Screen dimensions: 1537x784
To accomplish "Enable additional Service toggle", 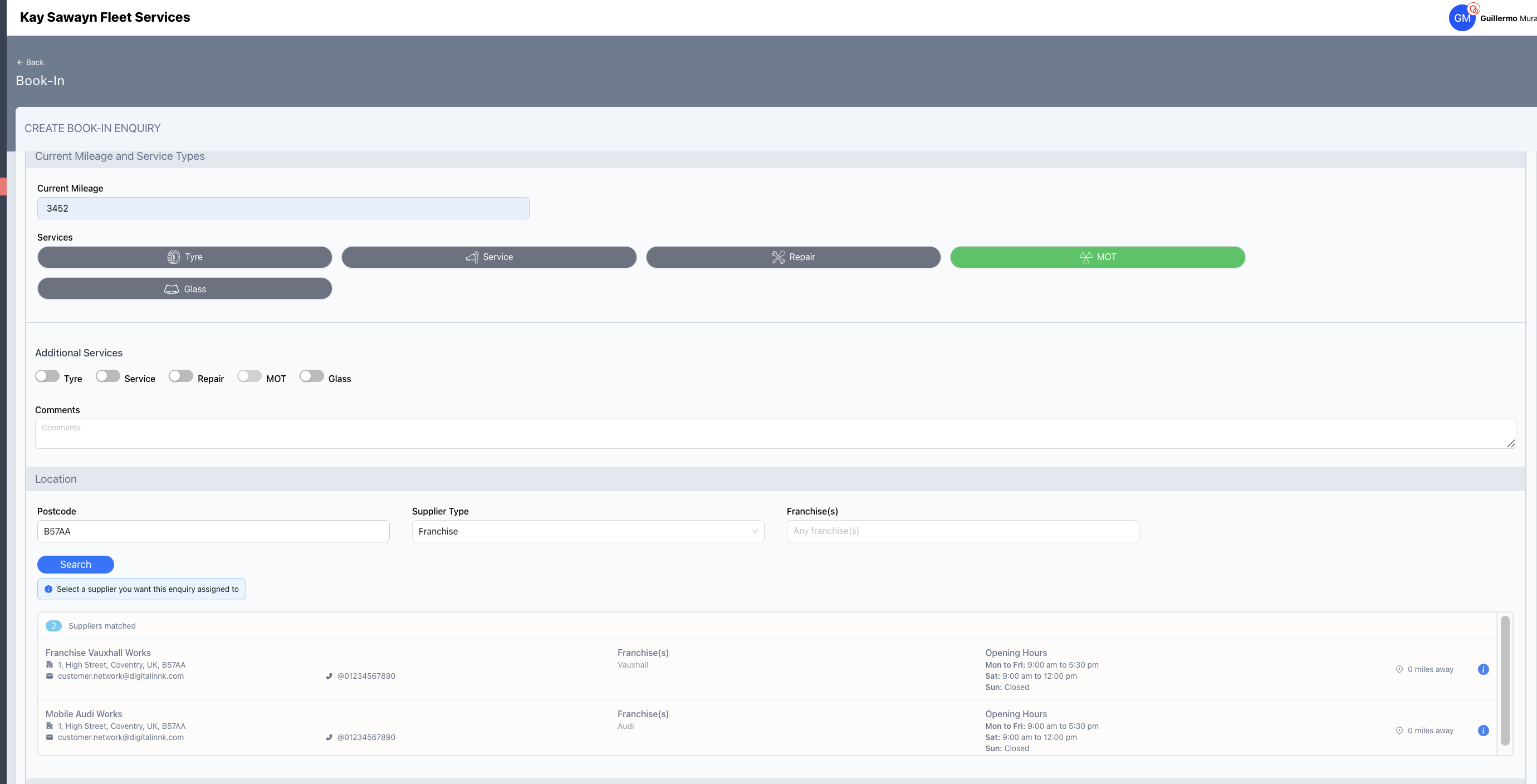I will pos(107,376).
